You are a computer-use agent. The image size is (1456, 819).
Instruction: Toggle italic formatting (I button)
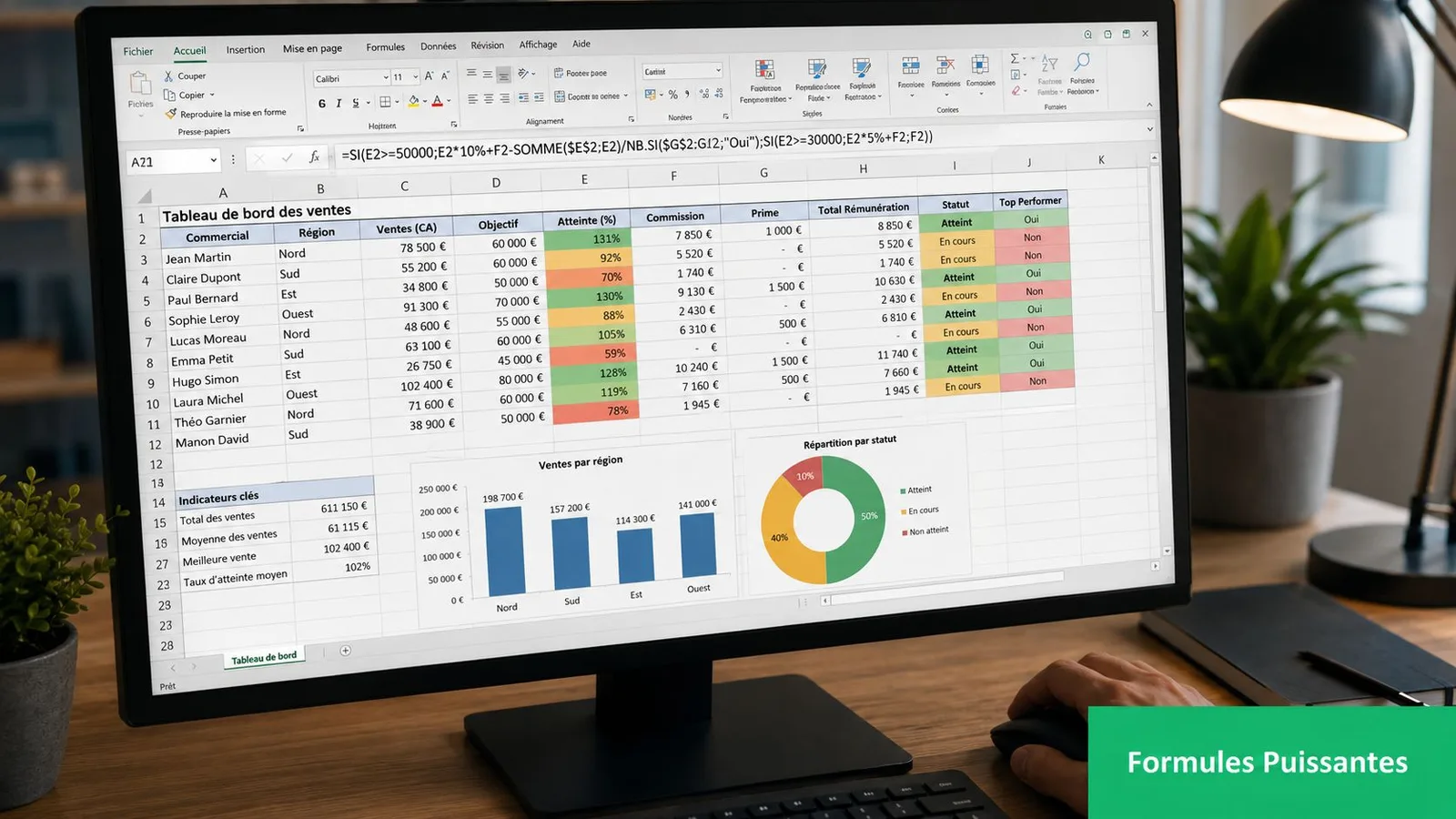[339, 104]
